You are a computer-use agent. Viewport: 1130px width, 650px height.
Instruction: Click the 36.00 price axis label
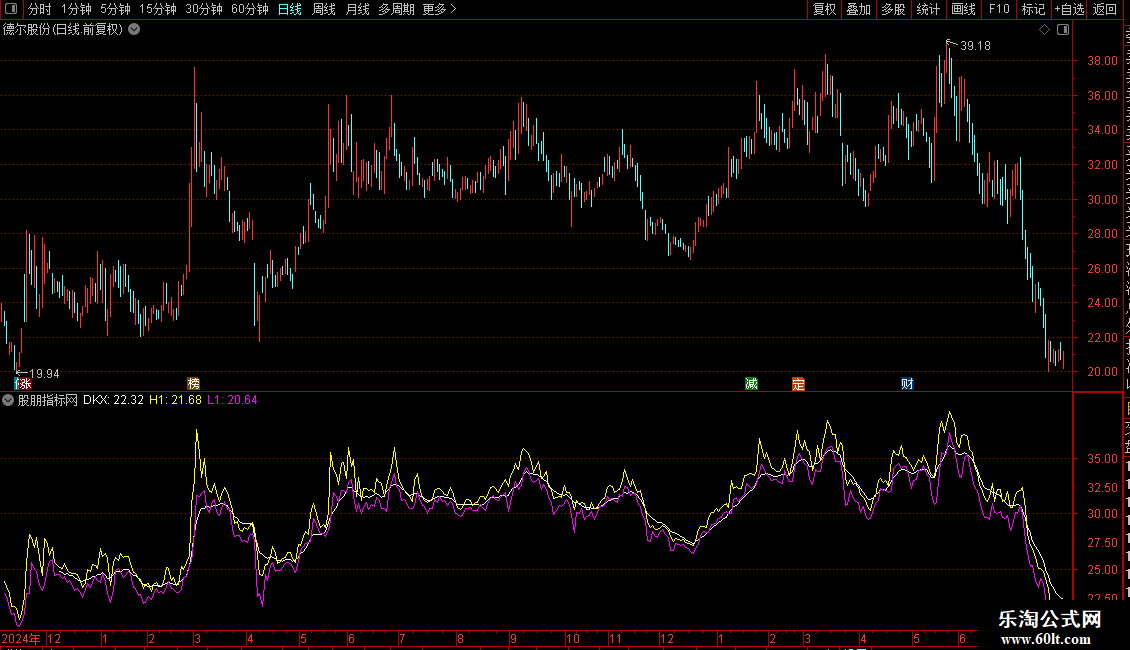(1103, 95)
